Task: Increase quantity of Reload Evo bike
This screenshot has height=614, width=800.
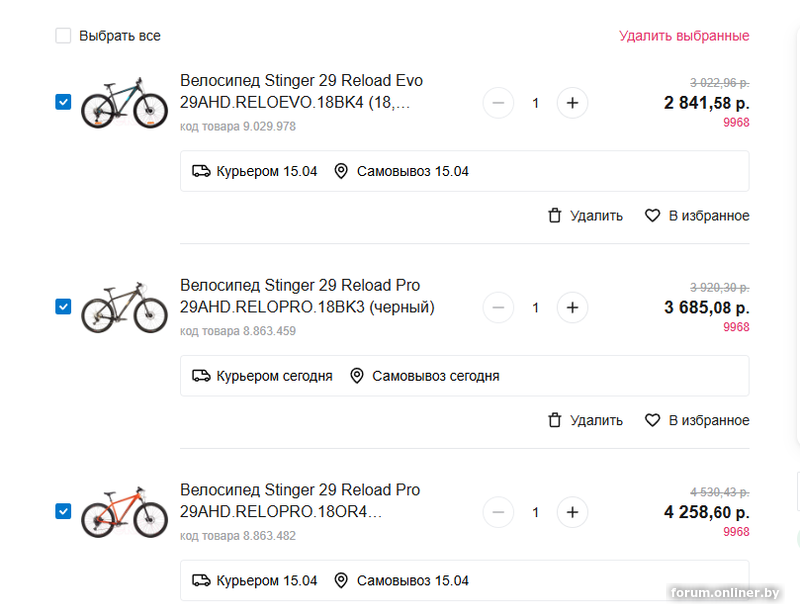Action: click(x=572, y=103)
